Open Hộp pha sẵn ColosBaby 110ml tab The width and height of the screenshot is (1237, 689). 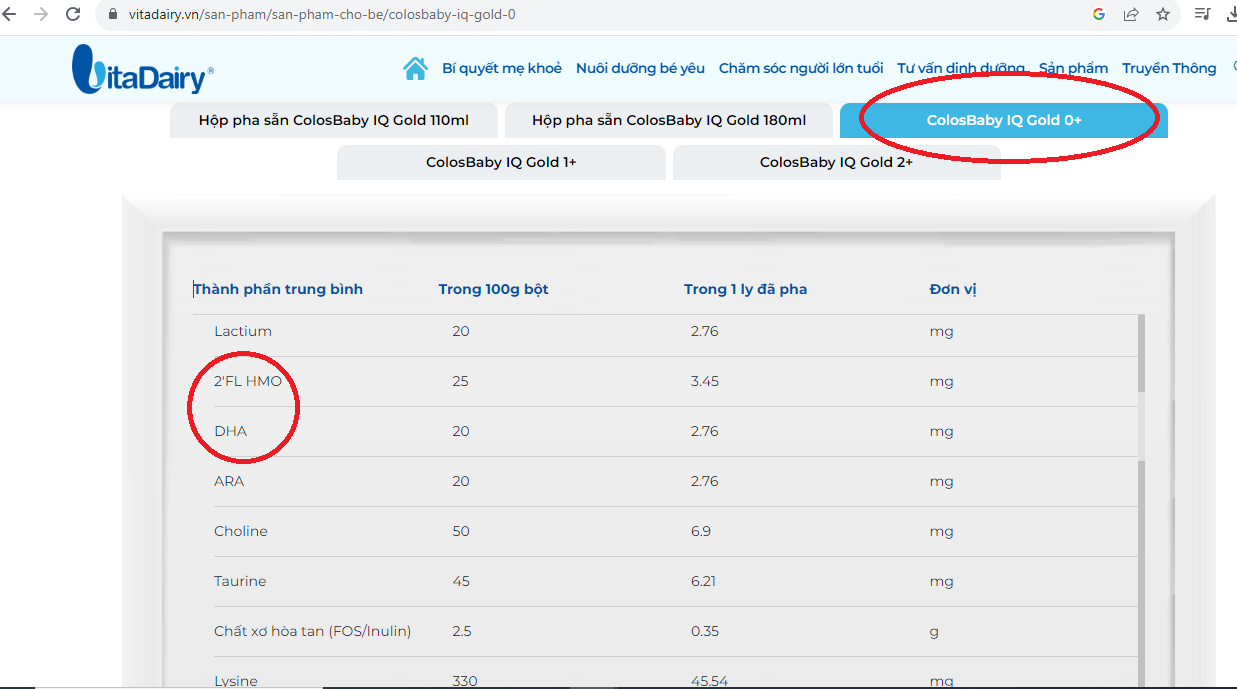333,120
